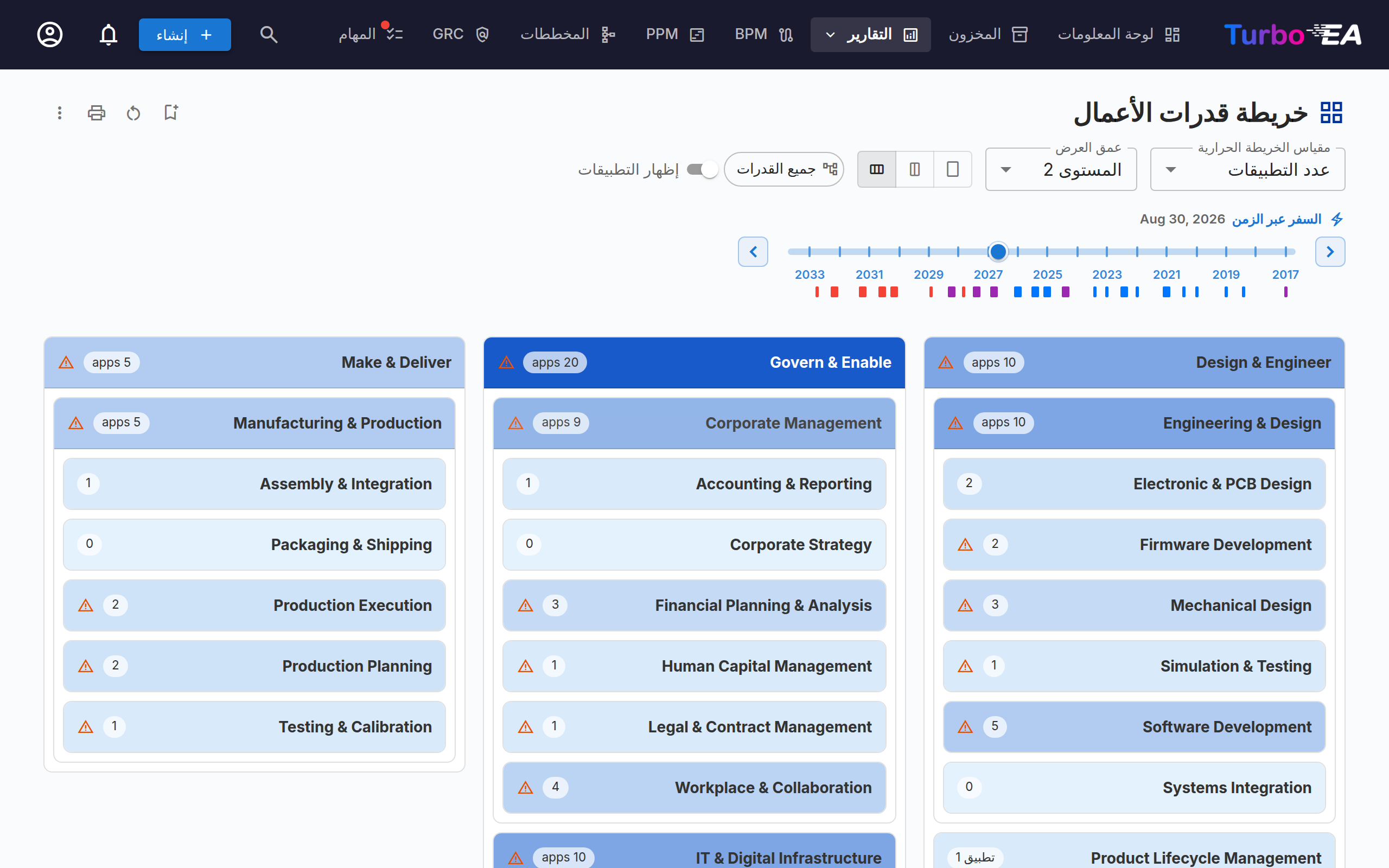Select the three-column layout button
Screen dimensions: 1389x868
(x=876, y=169)
